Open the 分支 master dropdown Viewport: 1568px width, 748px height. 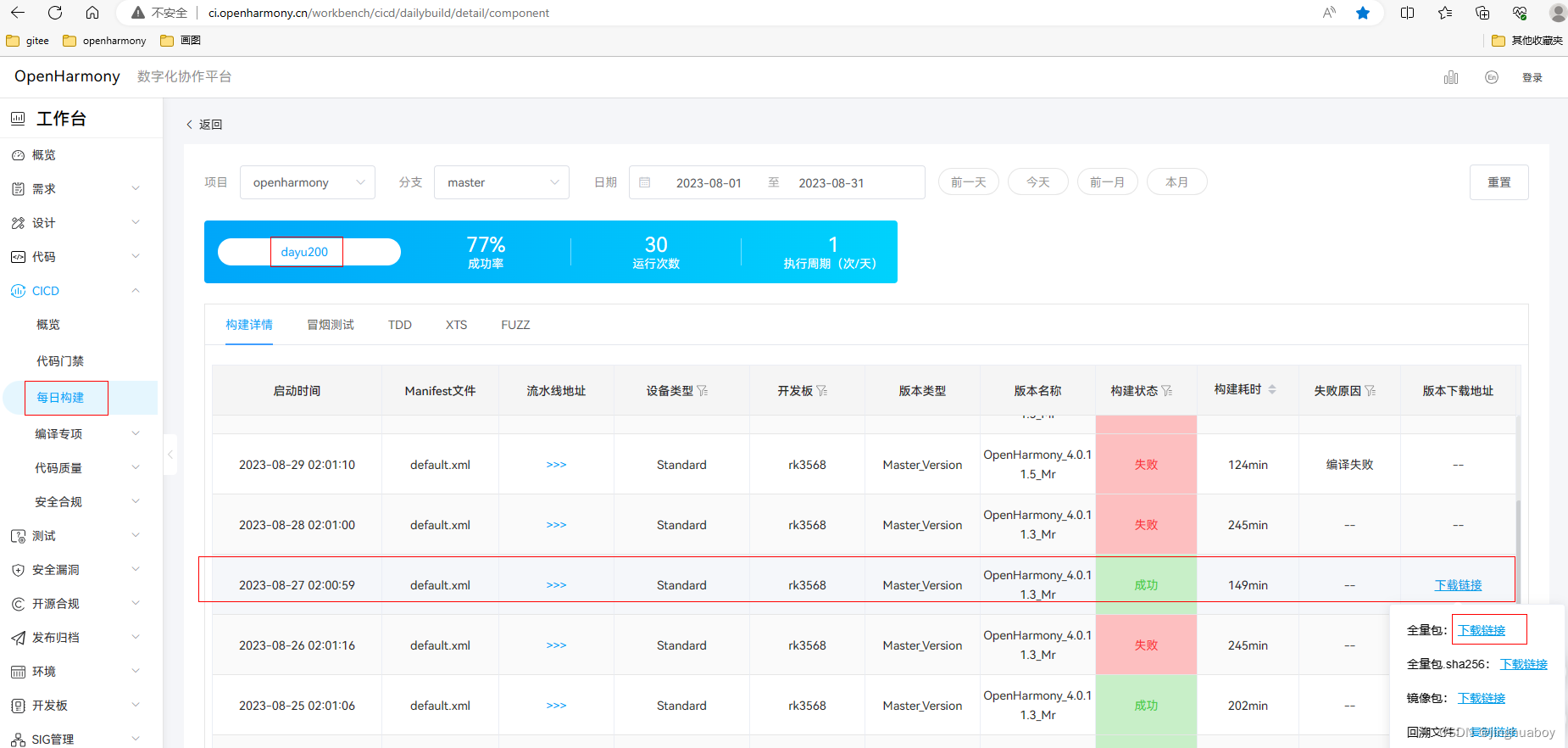tap(502, 182)
